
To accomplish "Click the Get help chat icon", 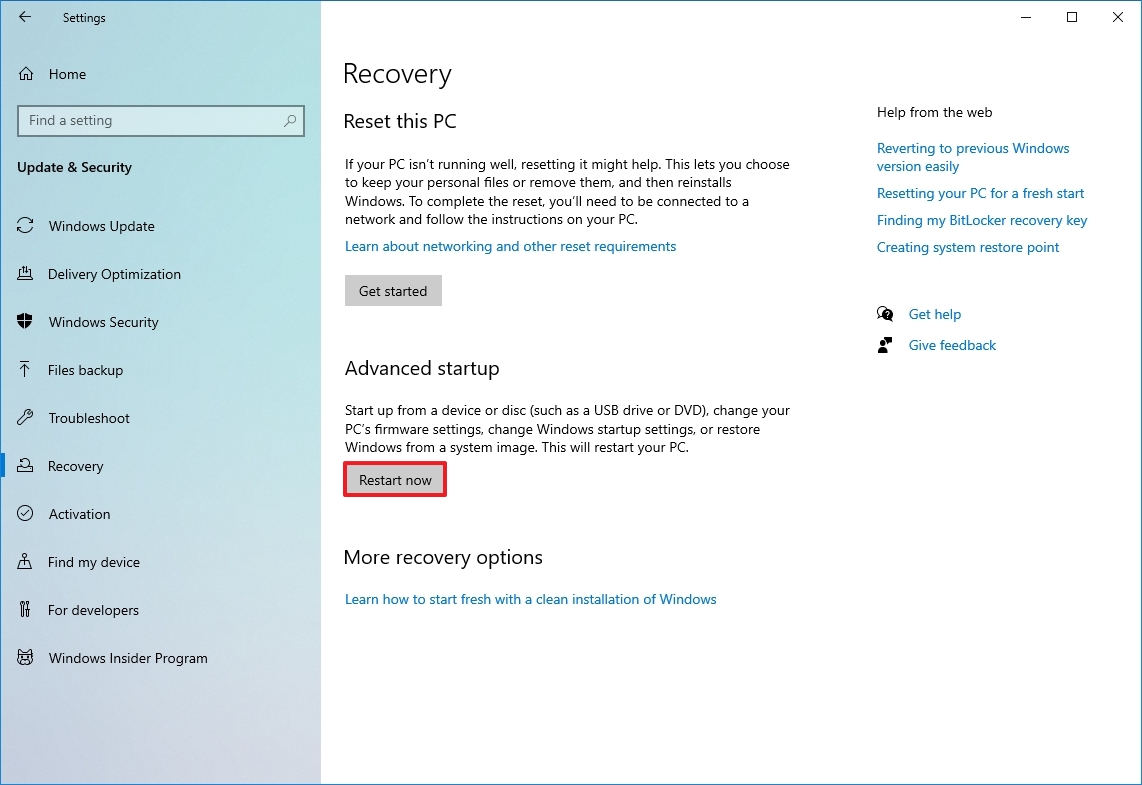I will [885, 314].
